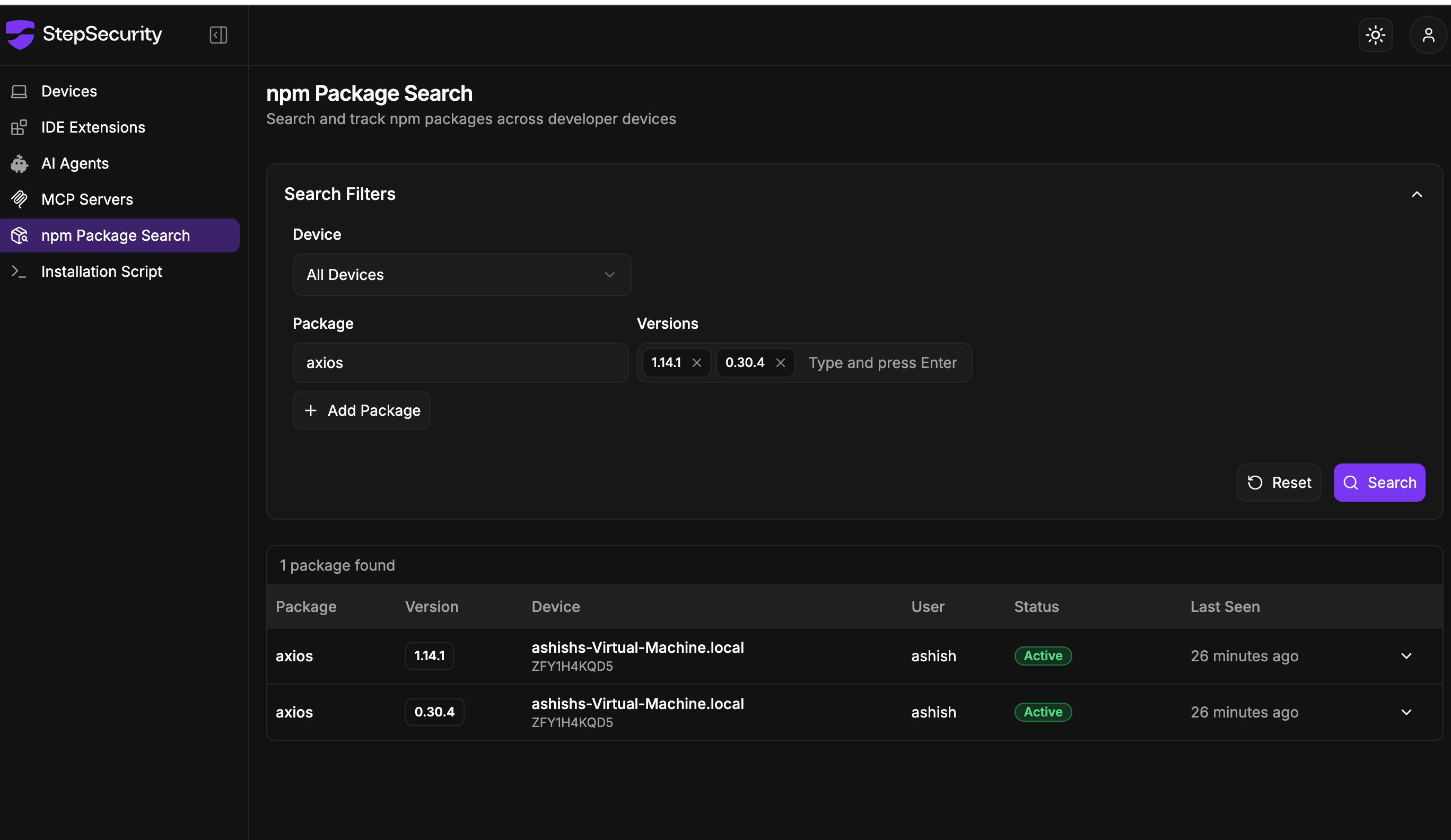Run the purple Search button
This screenshot has width=1451, height=840.
coord(1379,483)
